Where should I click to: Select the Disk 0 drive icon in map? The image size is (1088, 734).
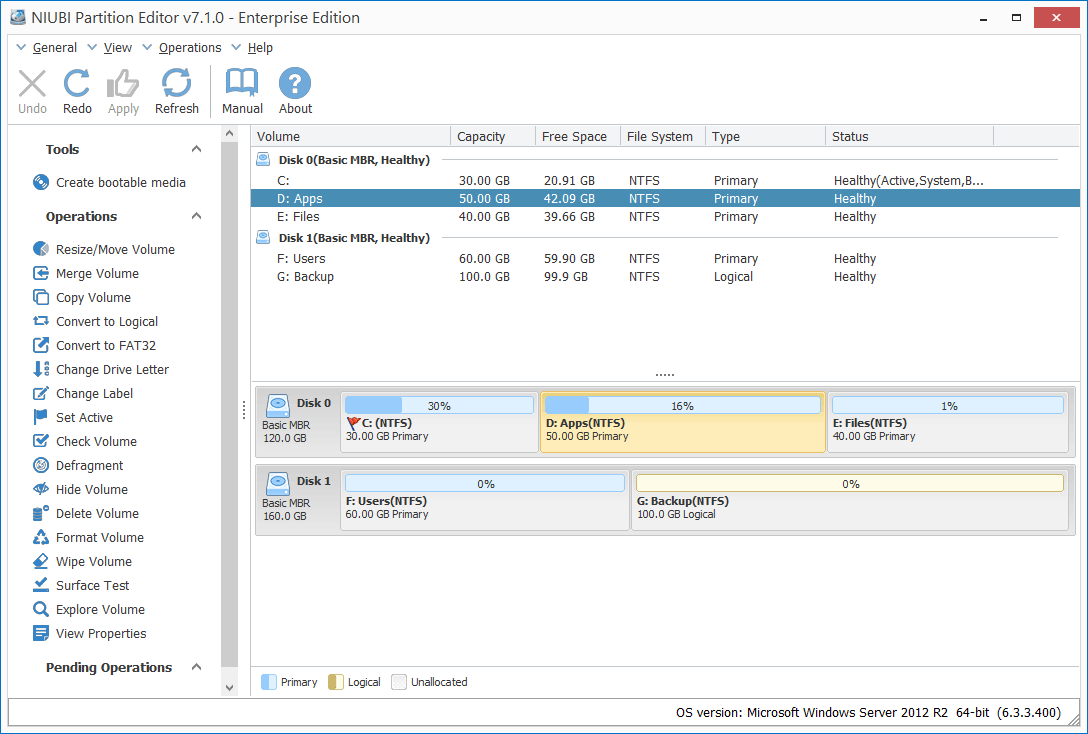point(278,404)
